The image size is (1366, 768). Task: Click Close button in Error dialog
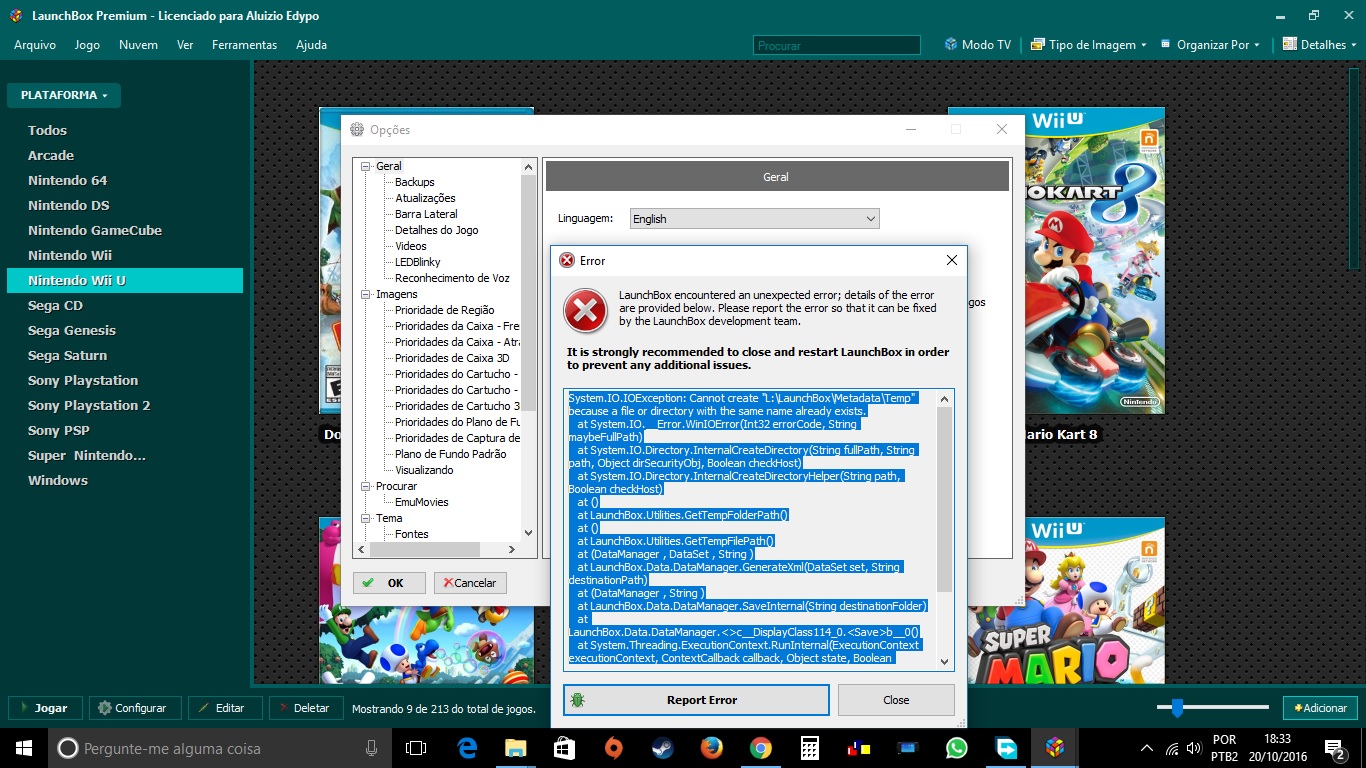(896, 700)
